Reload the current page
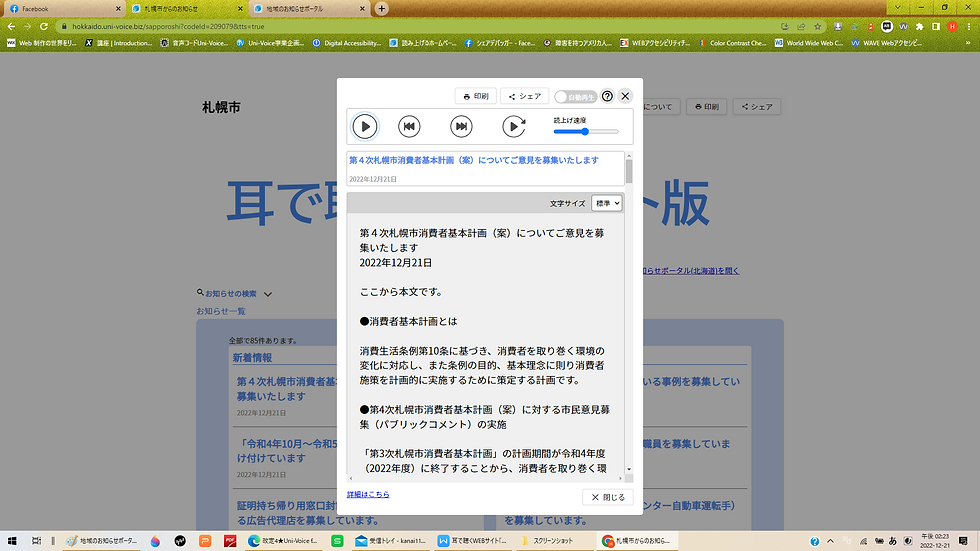 [44, 26]
